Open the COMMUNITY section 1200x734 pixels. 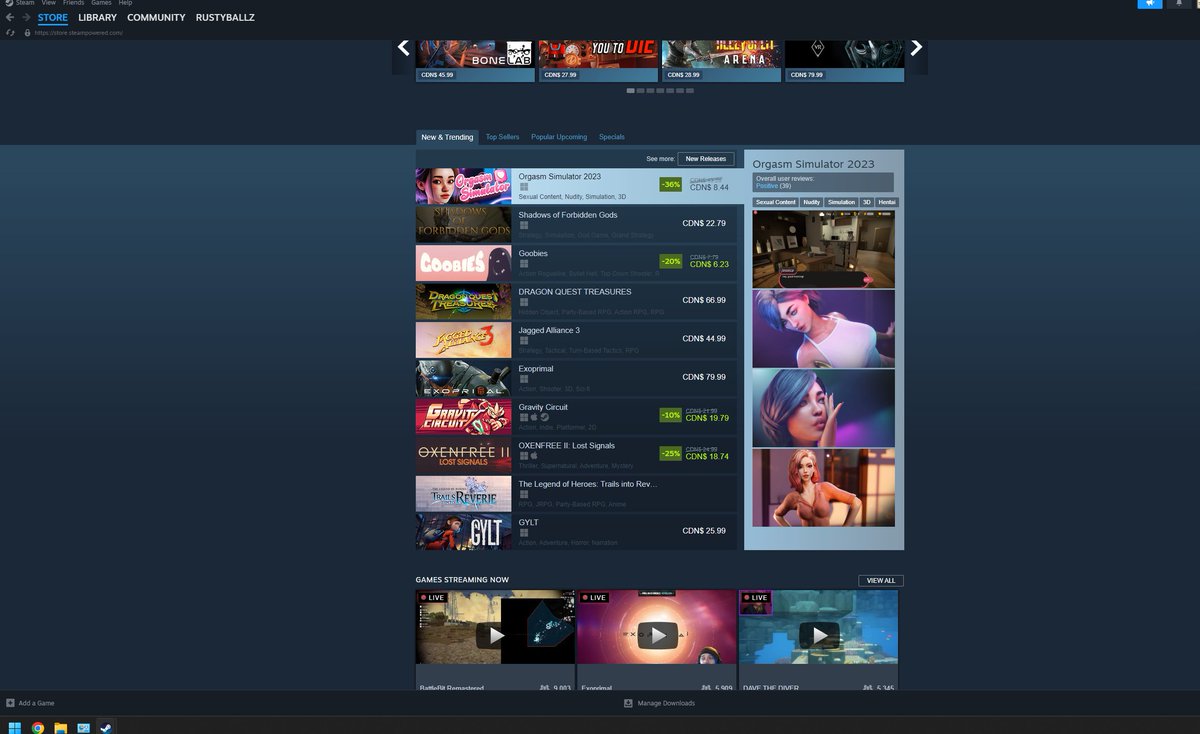[156, 18]
